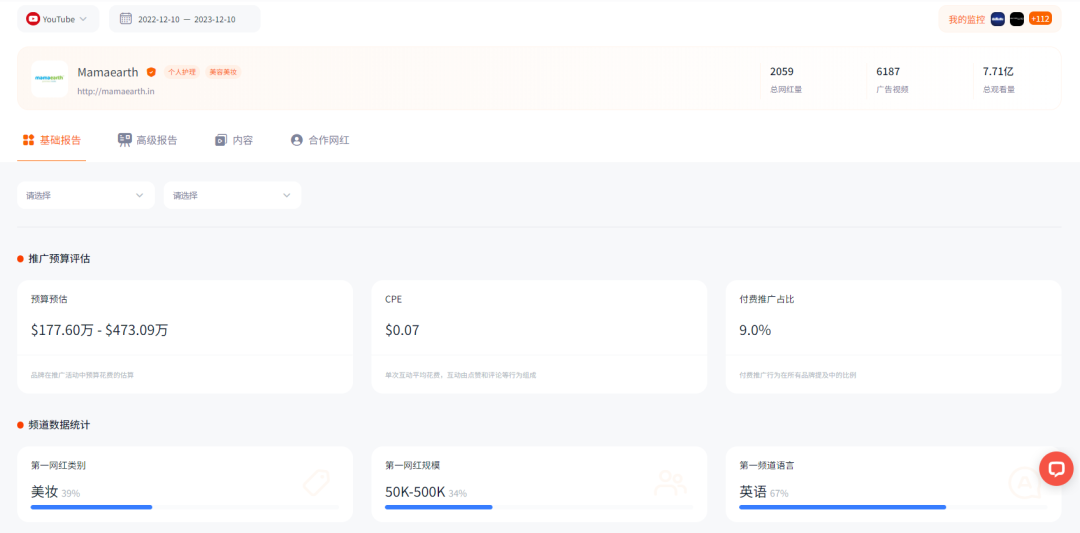Image resolution: width=1080 pixels, height=533 pixels.
Task: Click the 个人护理 category tag
Action: [182, 72]
